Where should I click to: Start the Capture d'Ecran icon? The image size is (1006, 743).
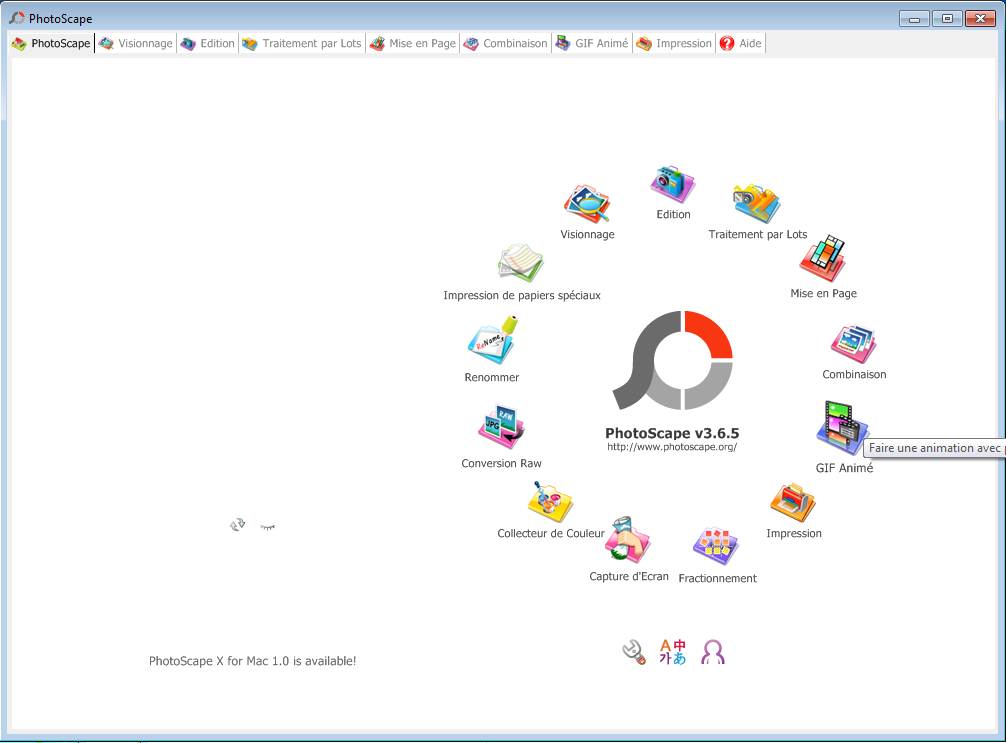coord(628,540)
